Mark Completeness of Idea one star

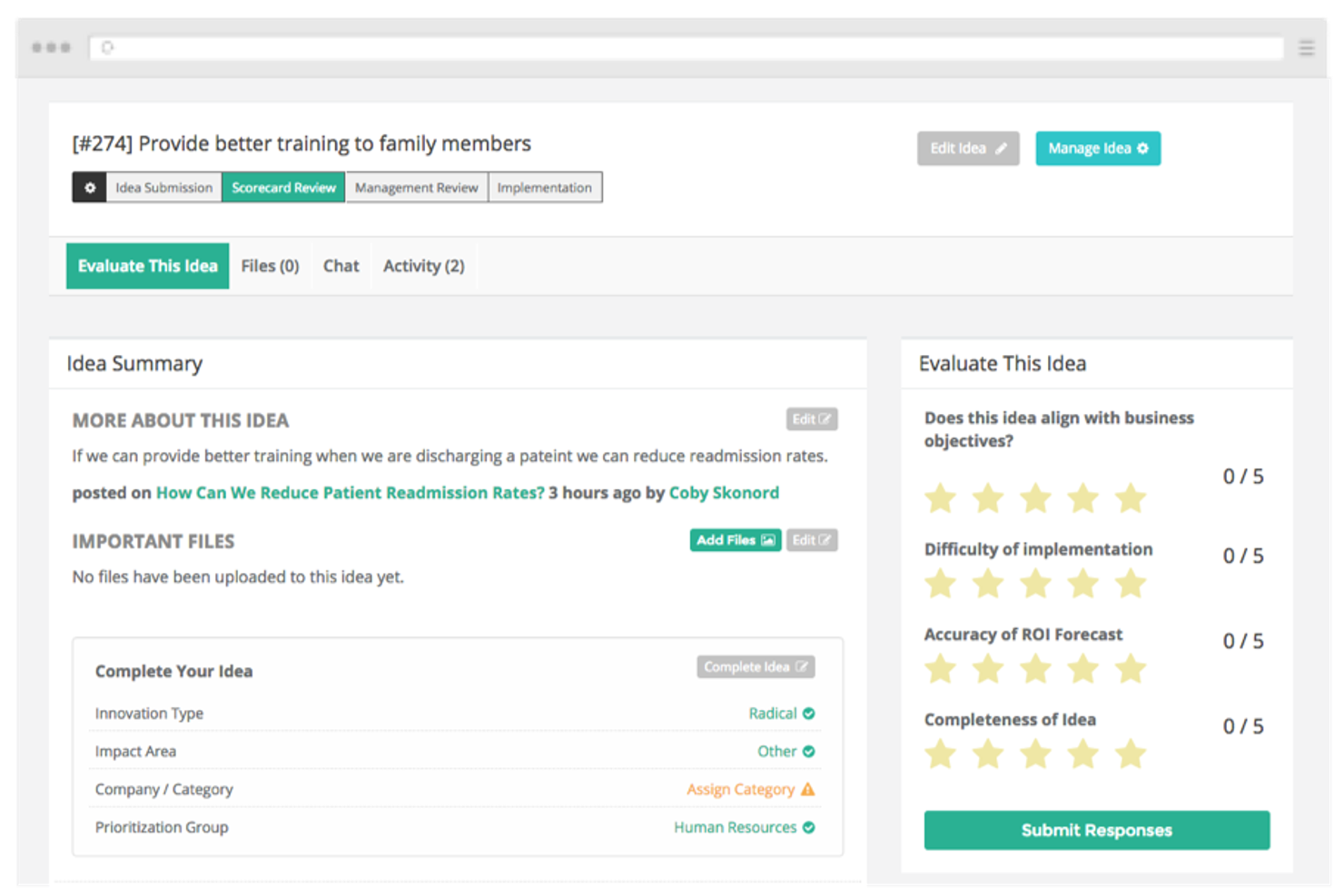point(941,754)
